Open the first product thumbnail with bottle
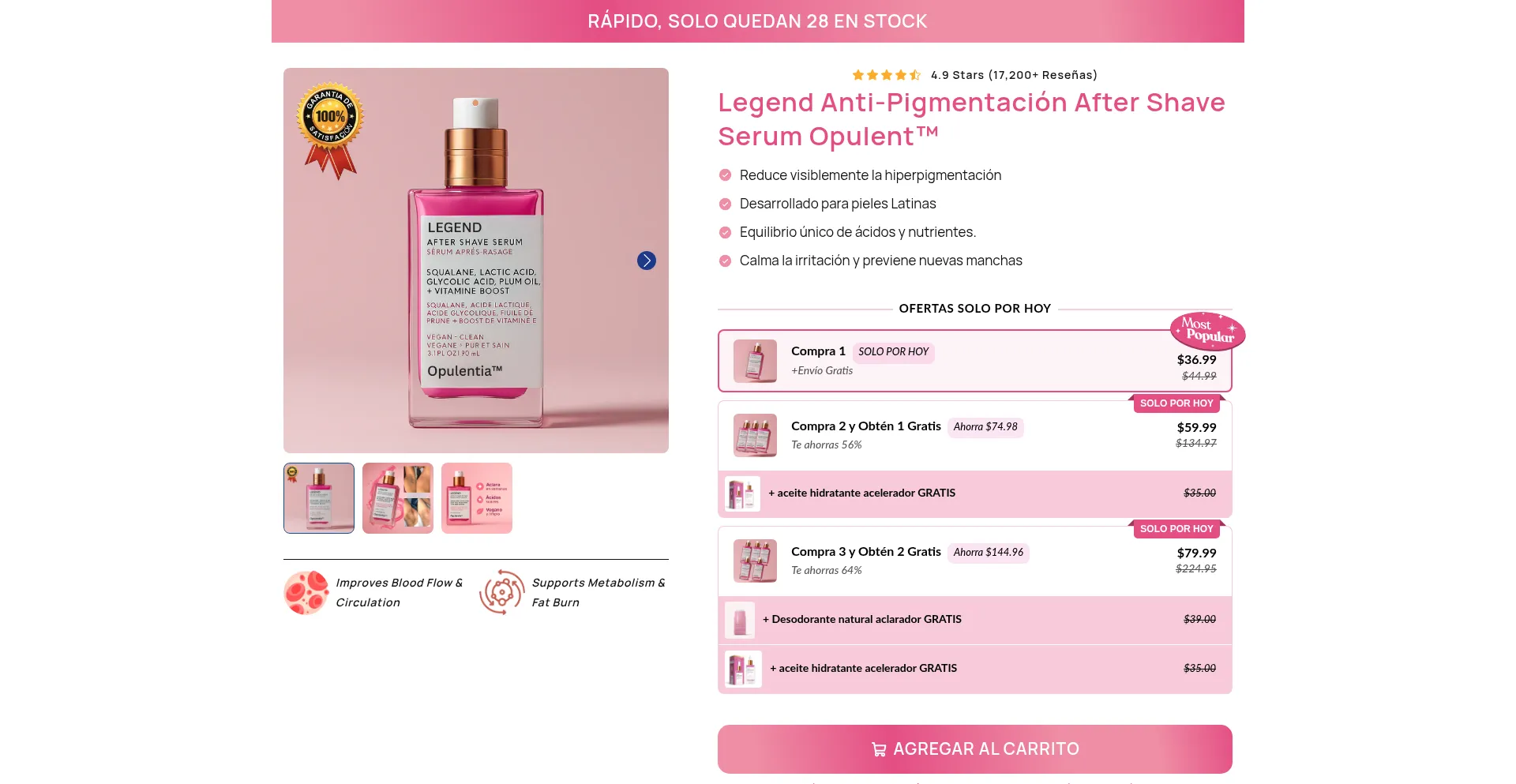The image size is (1516, 784). point(319,498)
